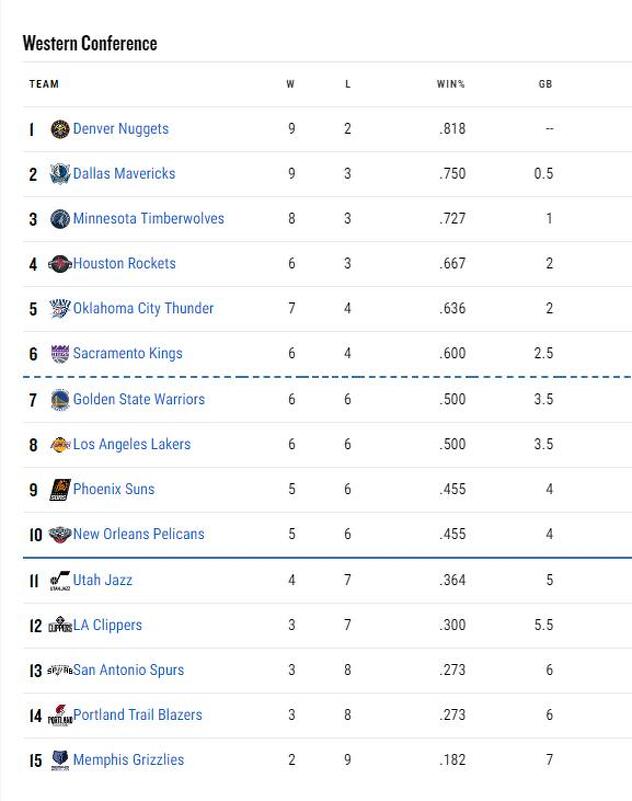Open the Utah Jazz team page
The image size is (632, 801).
pos(102,580)
